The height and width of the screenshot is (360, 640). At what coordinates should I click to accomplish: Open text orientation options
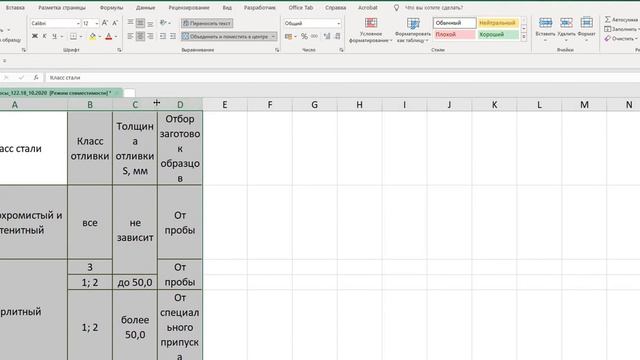[x=165, y=23]
